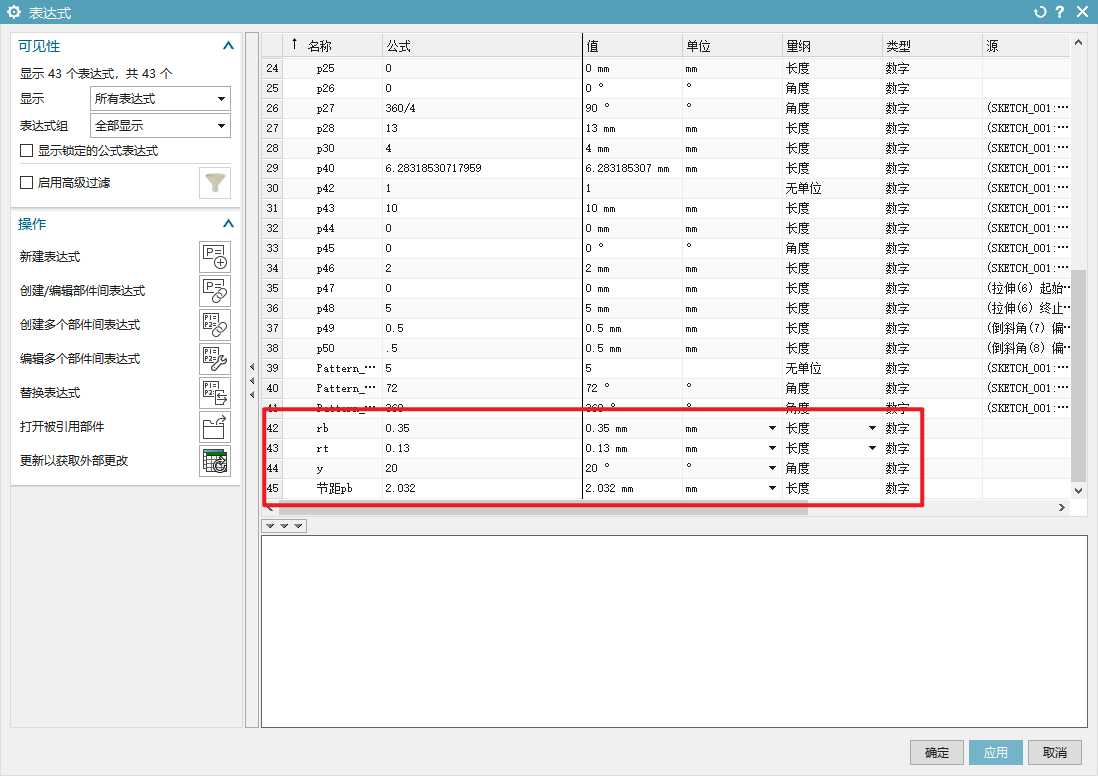Select name cell p43

coord(333,208)
